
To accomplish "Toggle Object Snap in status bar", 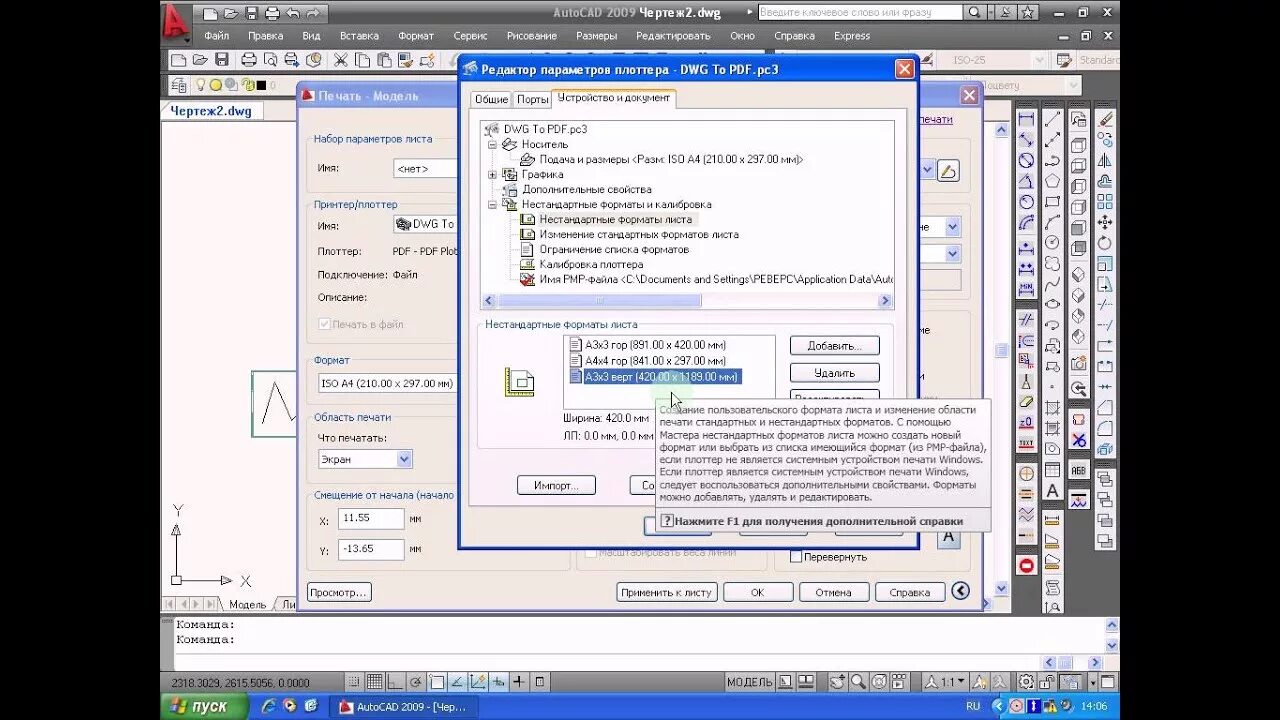I will [x=437, y=682].
